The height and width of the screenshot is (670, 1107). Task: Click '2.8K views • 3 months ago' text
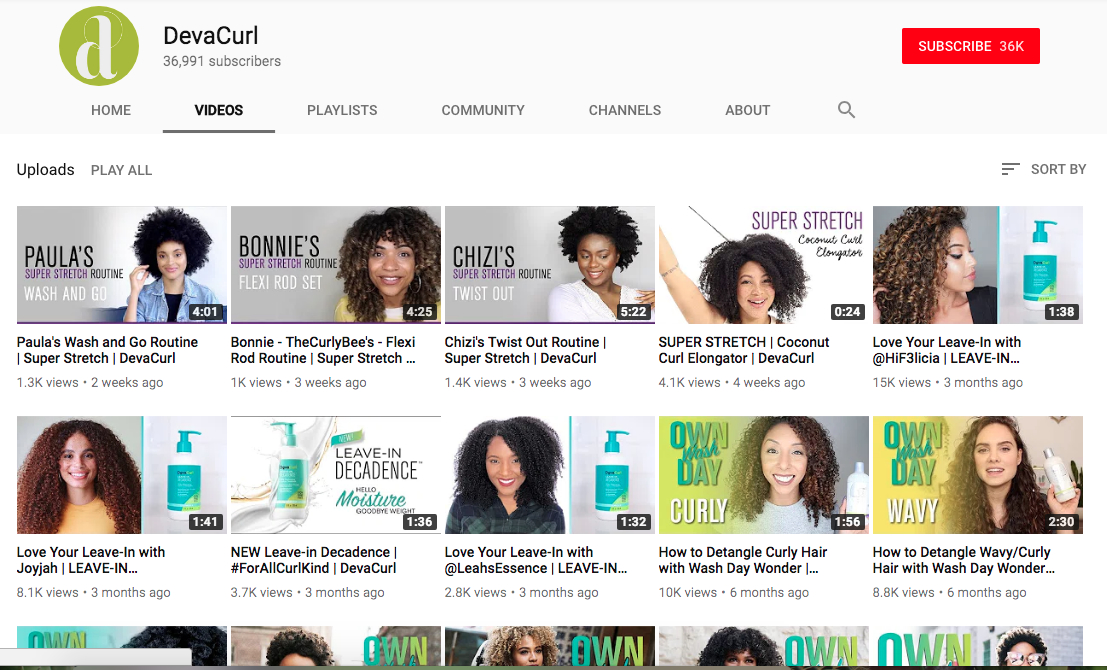(x=522, y=592)
